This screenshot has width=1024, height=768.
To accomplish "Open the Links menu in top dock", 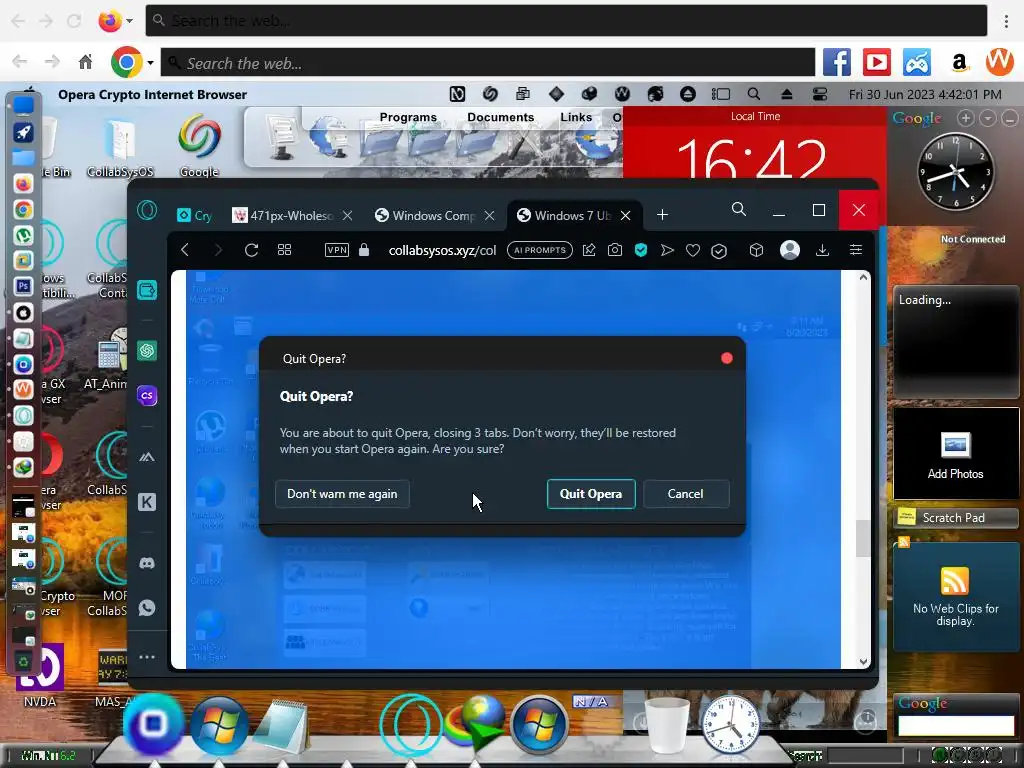I will coord(576,117).
